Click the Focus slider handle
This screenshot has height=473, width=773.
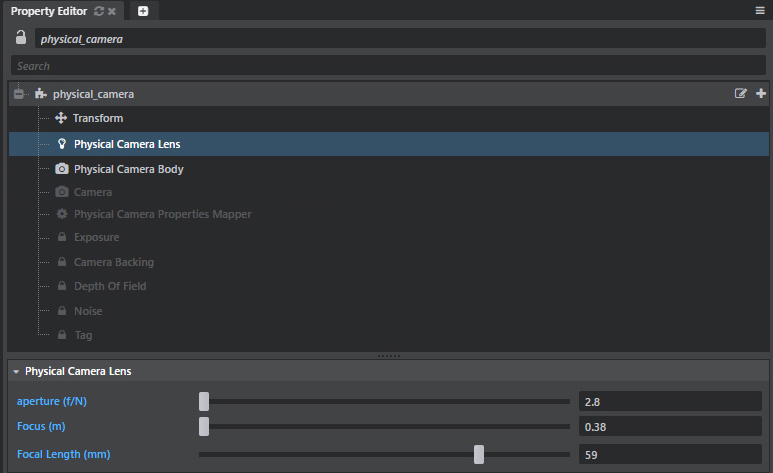tap(204, 427)
